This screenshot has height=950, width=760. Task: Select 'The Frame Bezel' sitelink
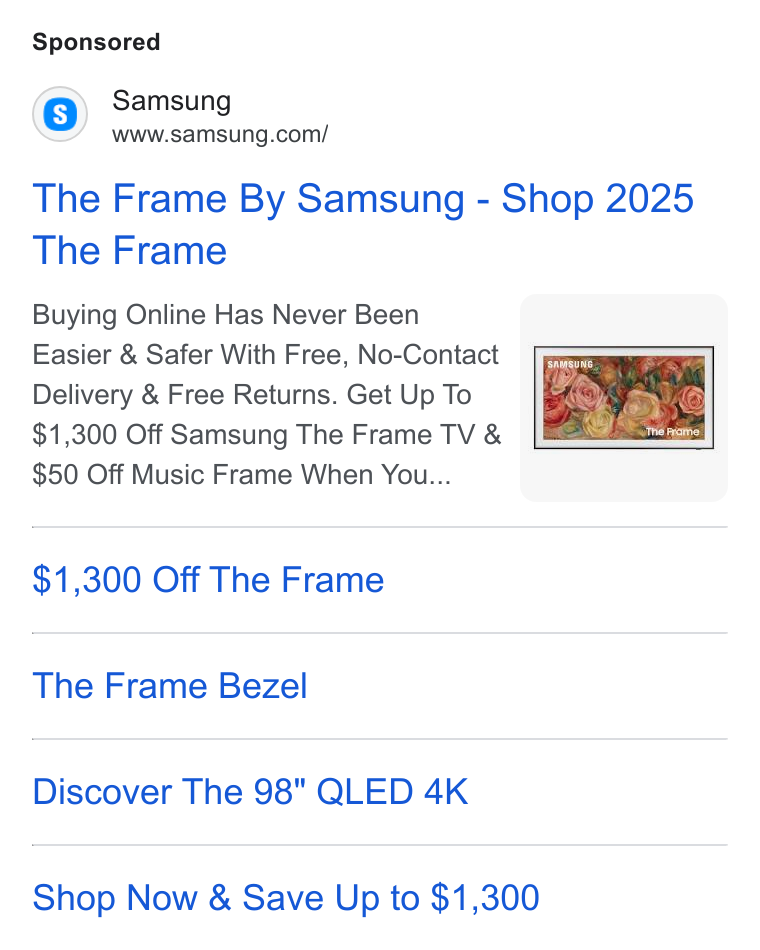click(170, 686)
